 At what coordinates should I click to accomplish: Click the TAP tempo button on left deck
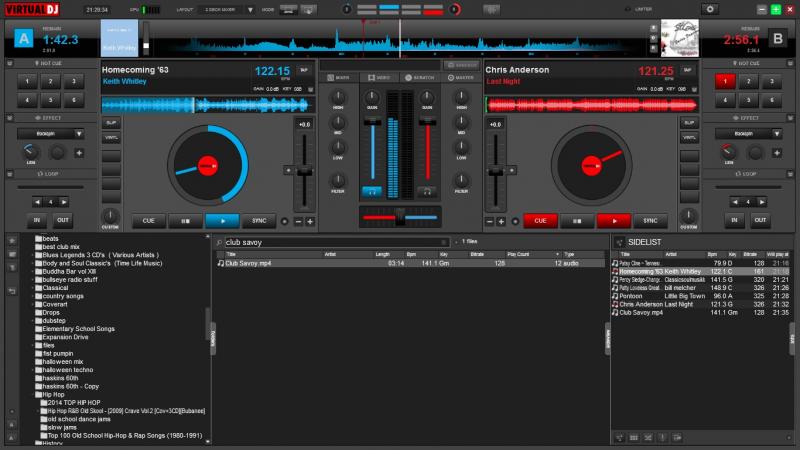[305, 72]
